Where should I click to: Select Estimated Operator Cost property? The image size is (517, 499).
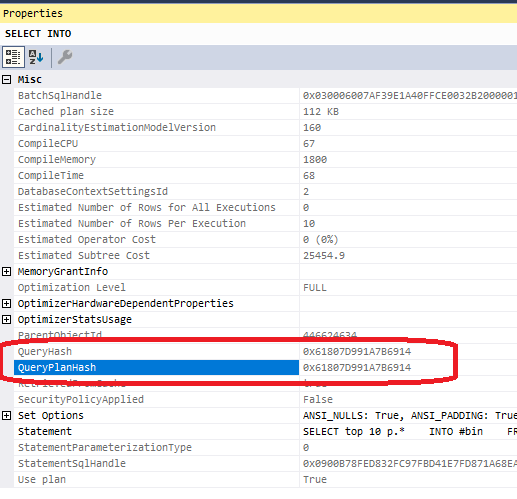87,240
